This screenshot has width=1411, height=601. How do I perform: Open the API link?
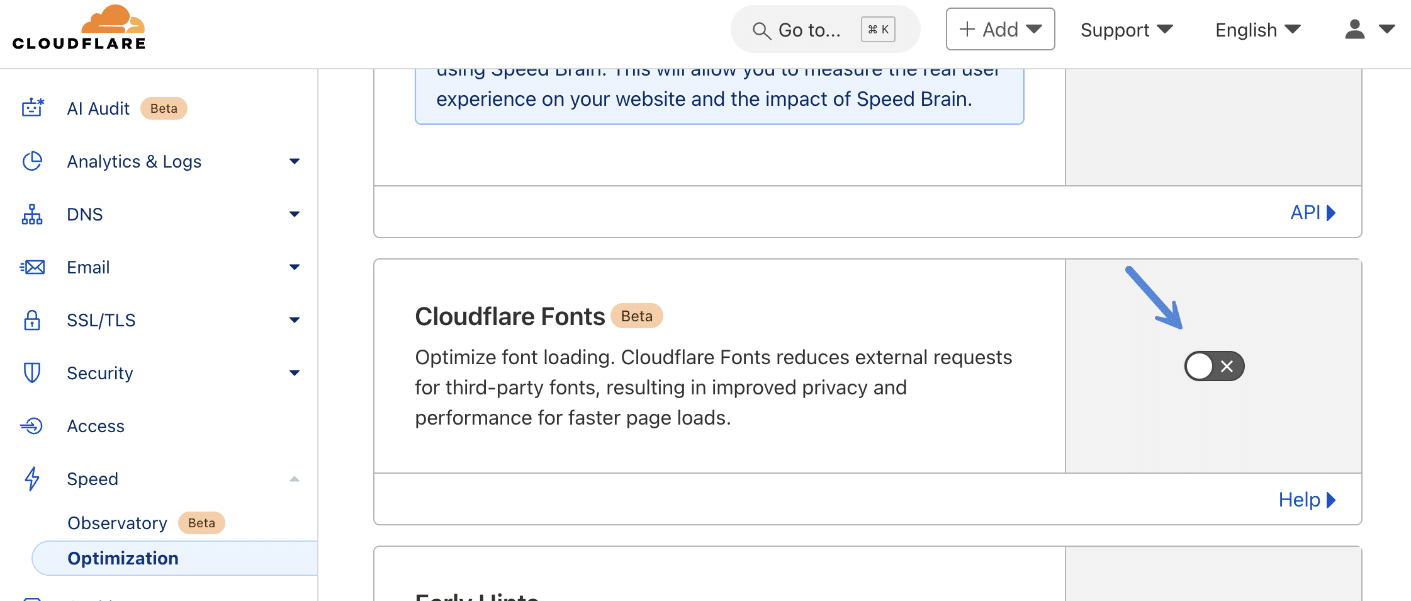pos(1311,211)
